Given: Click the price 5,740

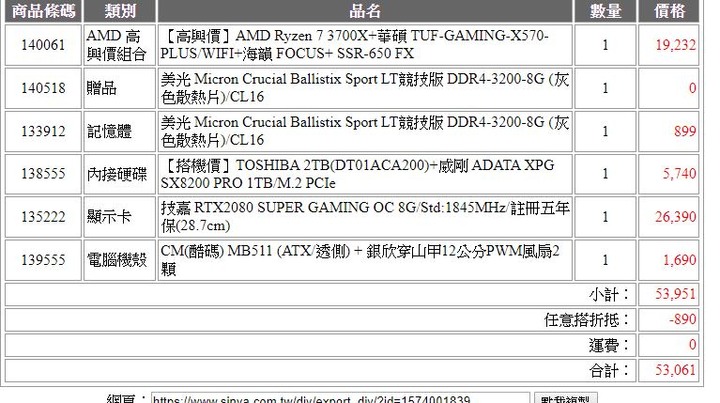Looking at the screenshot, I should [x=679, y=174].
